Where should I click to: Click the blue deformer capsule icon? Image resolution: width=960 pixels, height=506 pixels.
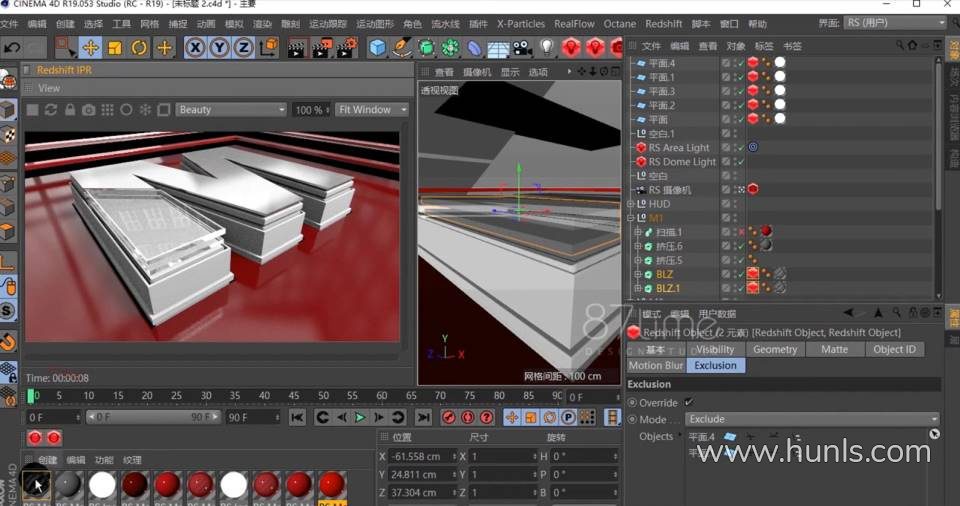point(474,48)
